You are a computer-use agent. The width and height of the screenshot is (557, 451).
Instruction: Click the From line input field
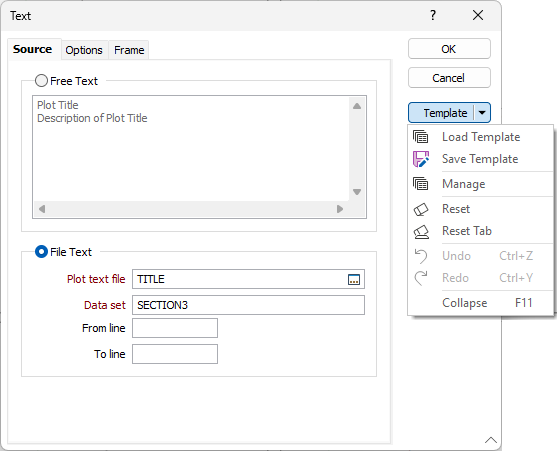(x=175, y=328)
